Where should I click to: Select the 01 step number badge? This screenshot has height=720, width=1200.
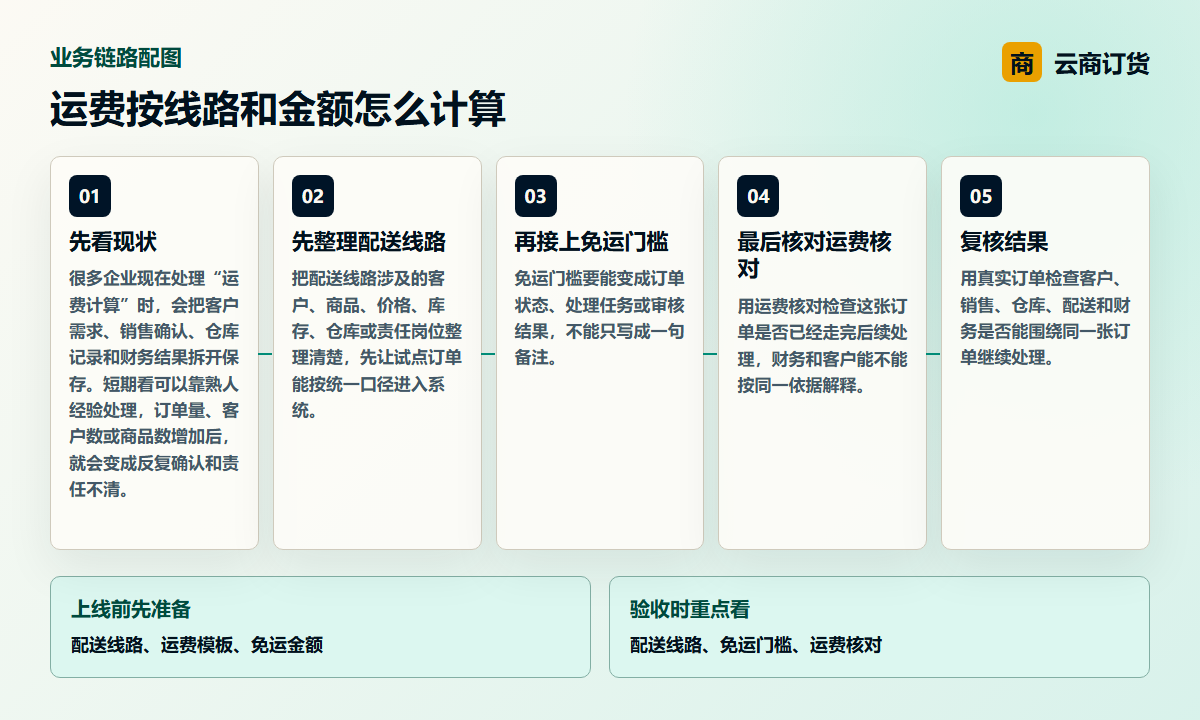pyautogui.click(x=90, y=196)
